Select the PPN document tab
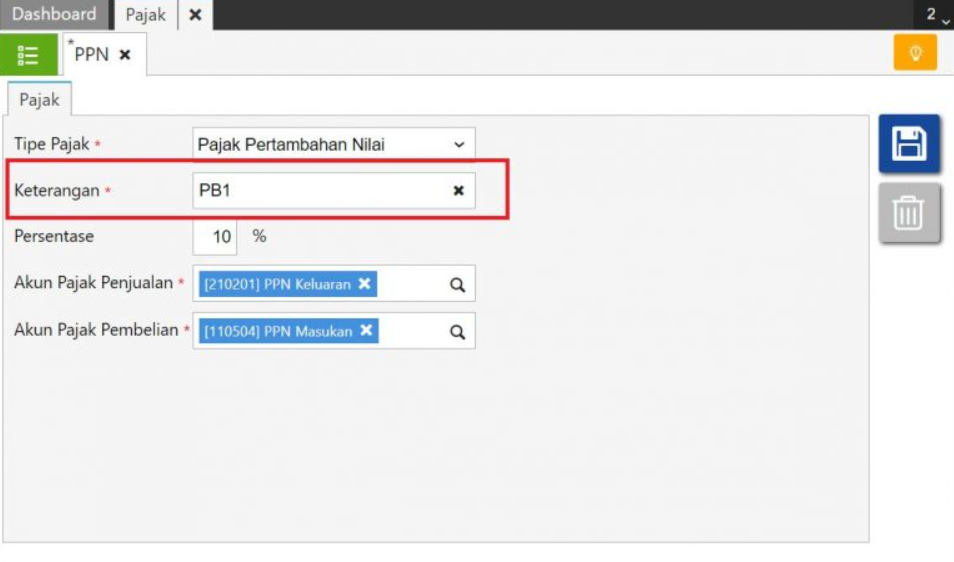954x562 pixels. 91,55
